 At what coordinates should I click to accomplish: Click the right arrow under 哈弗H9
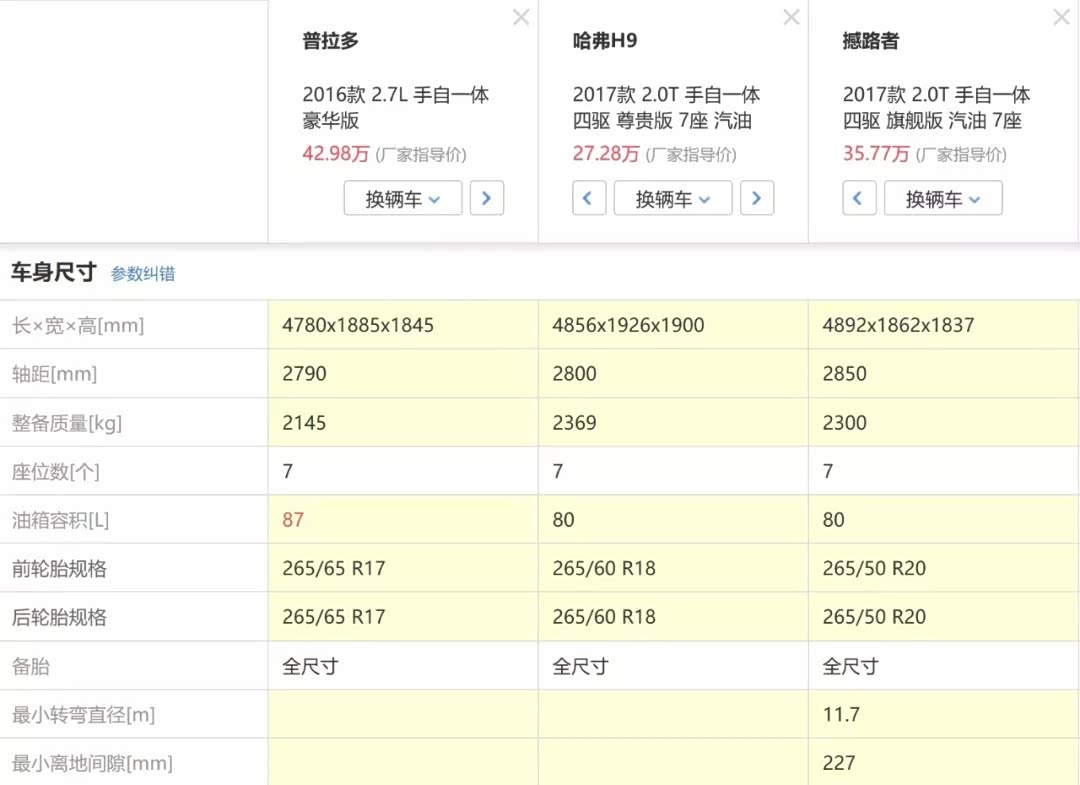(x=757, y=198)
